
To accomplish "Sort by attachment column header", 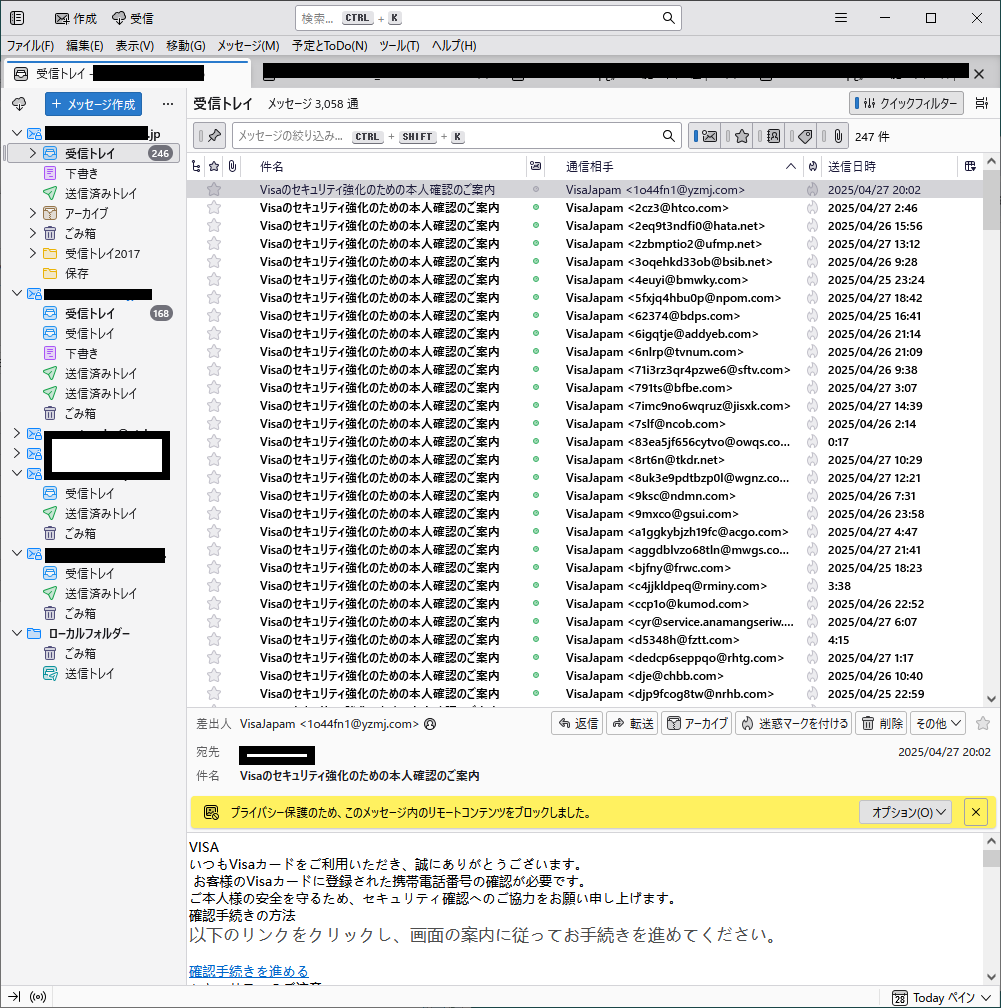I will (x=233, y=166).
